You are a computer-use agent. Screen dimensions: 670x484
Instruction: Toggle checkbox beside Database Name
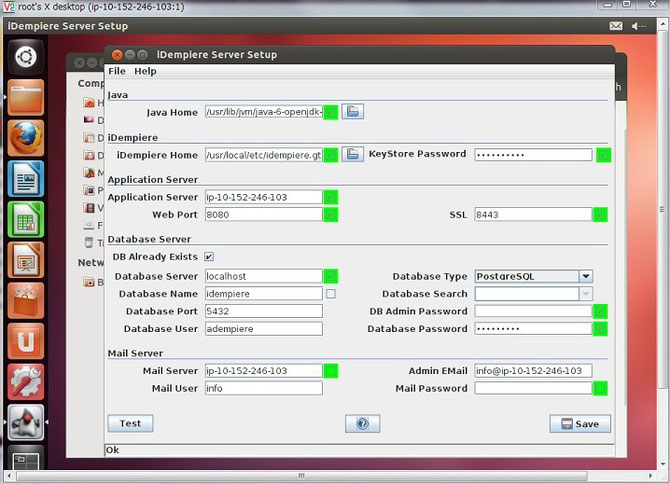coord(331,293)
